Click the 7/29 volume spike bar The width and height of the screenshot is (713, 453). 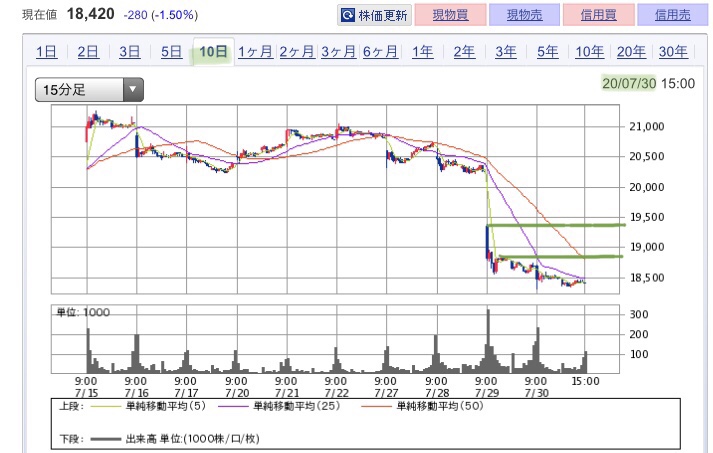tap(488, 341)
